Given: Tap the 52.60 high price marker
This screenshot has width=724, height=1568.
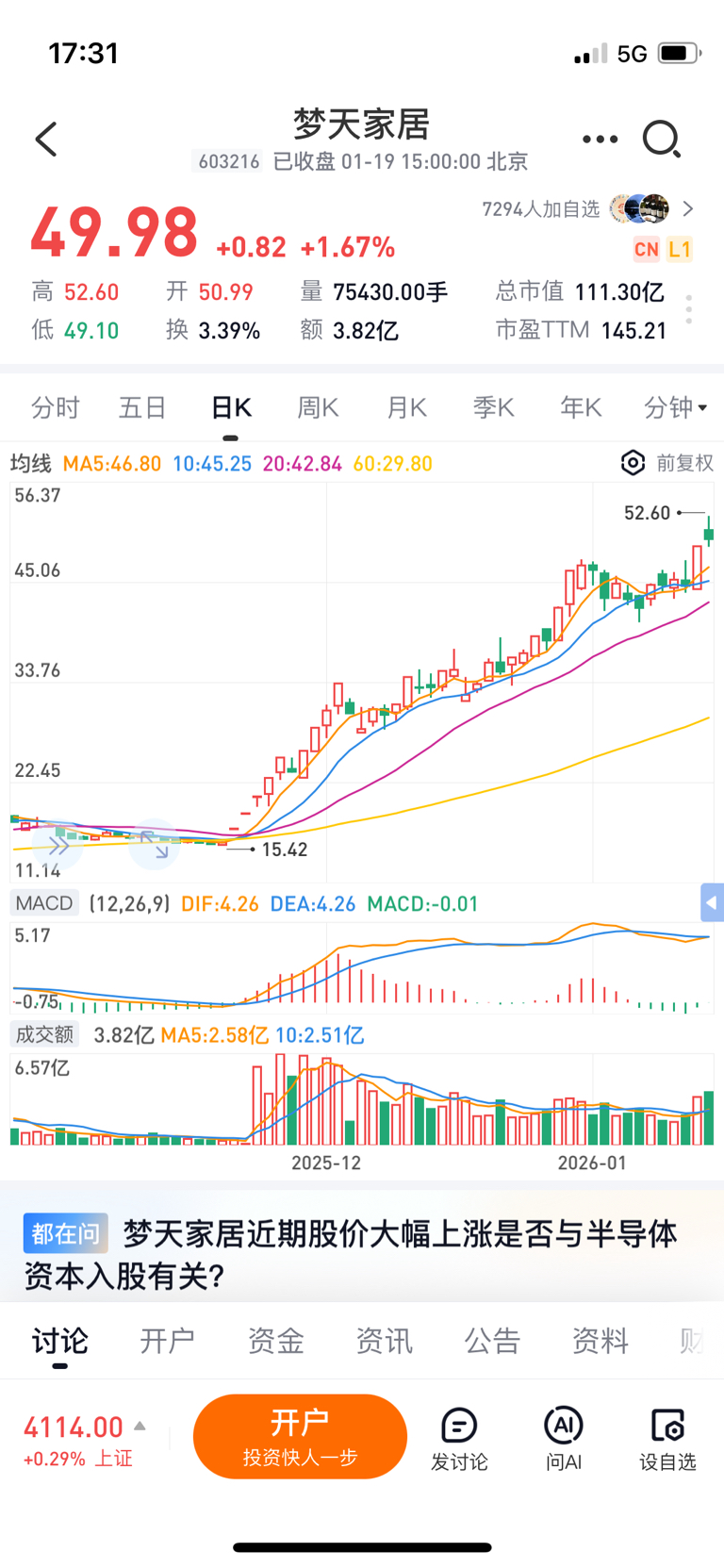Looking at the screenshot, I should (647, 513).
